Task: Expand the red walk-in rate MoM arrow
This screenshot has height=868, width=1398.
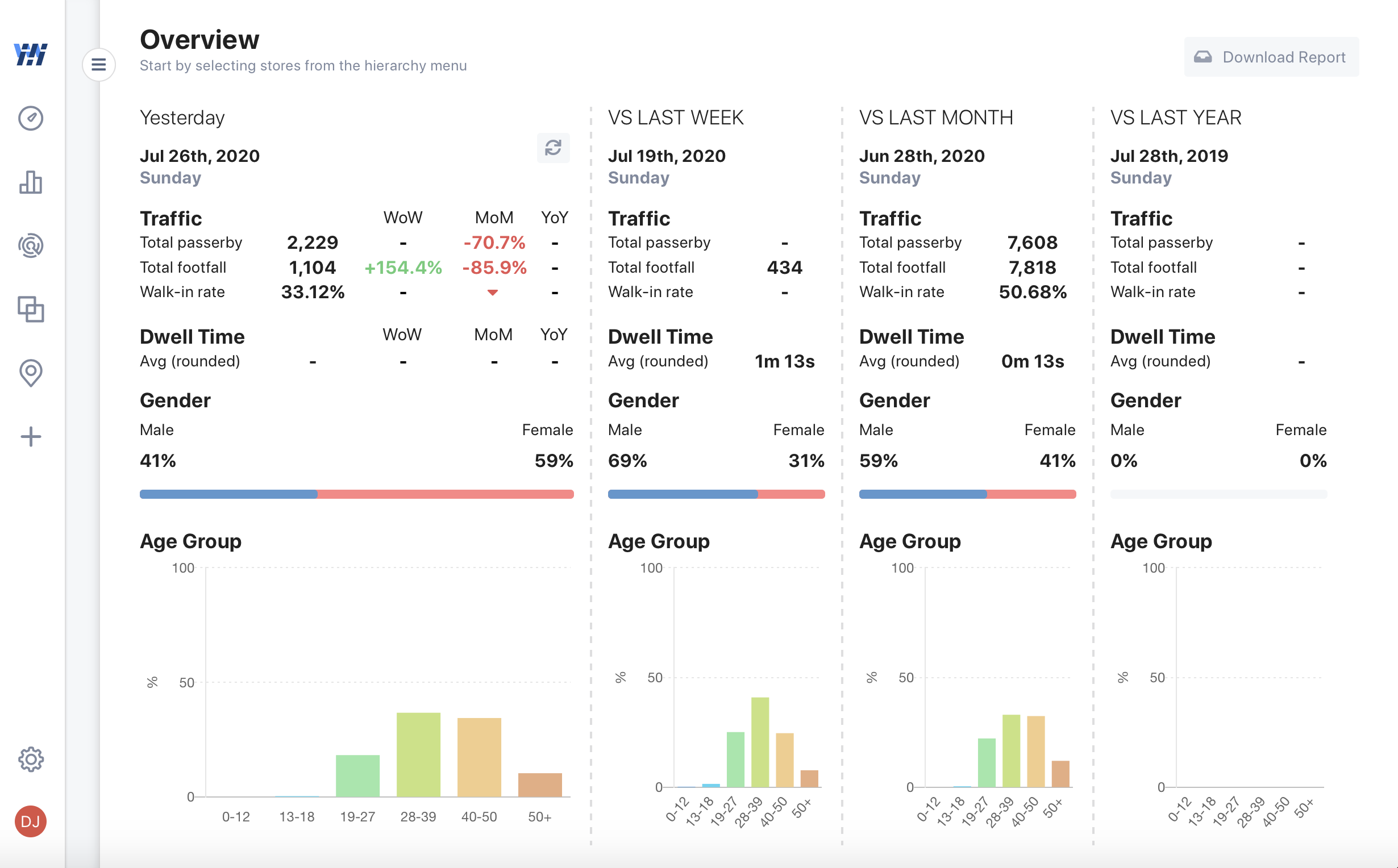Action: (493, 293)
